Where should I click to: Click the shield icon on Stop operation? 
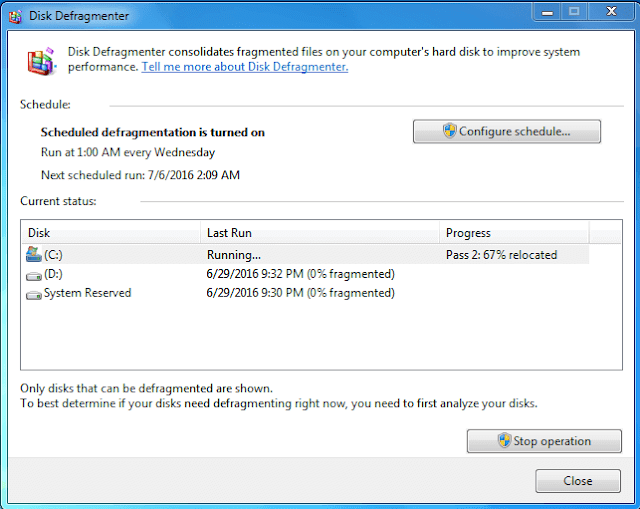504,441
